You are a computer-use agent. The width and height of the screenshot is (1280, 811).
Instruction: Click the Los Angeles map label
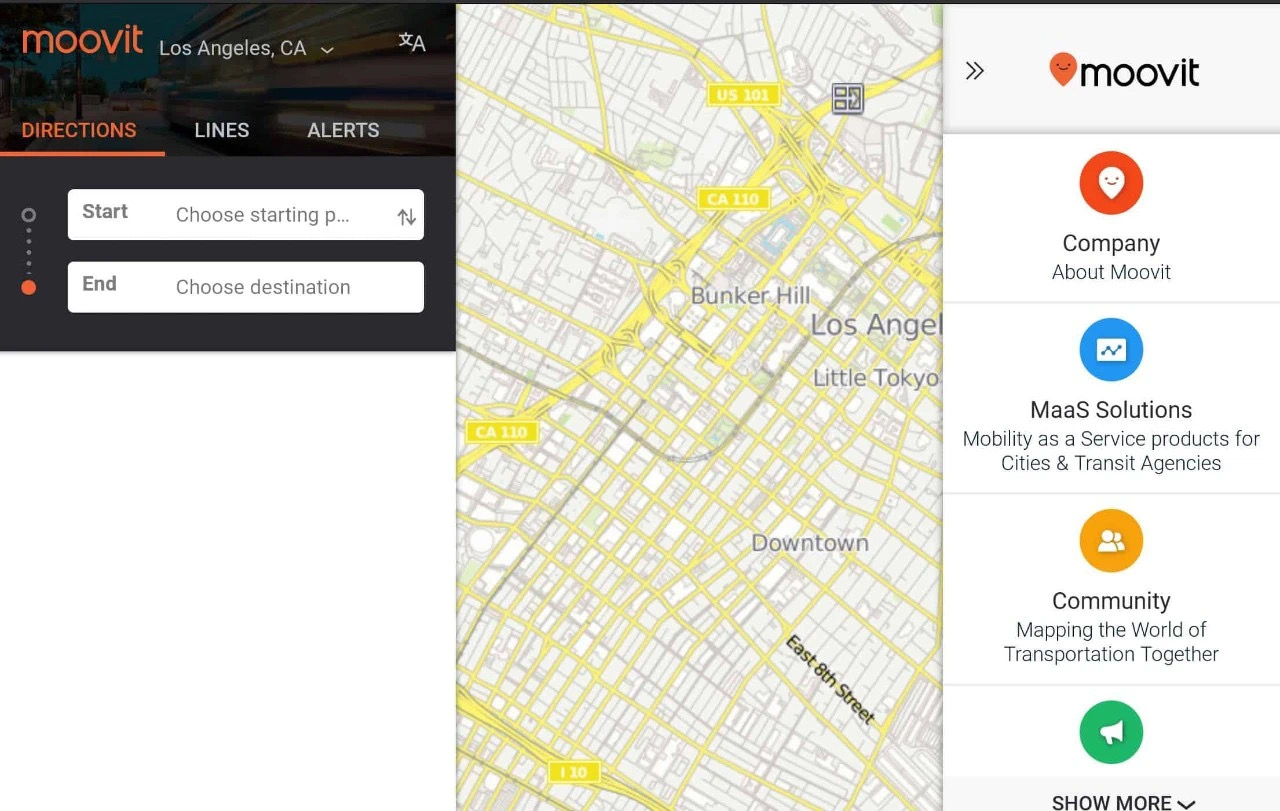[876, 325]
